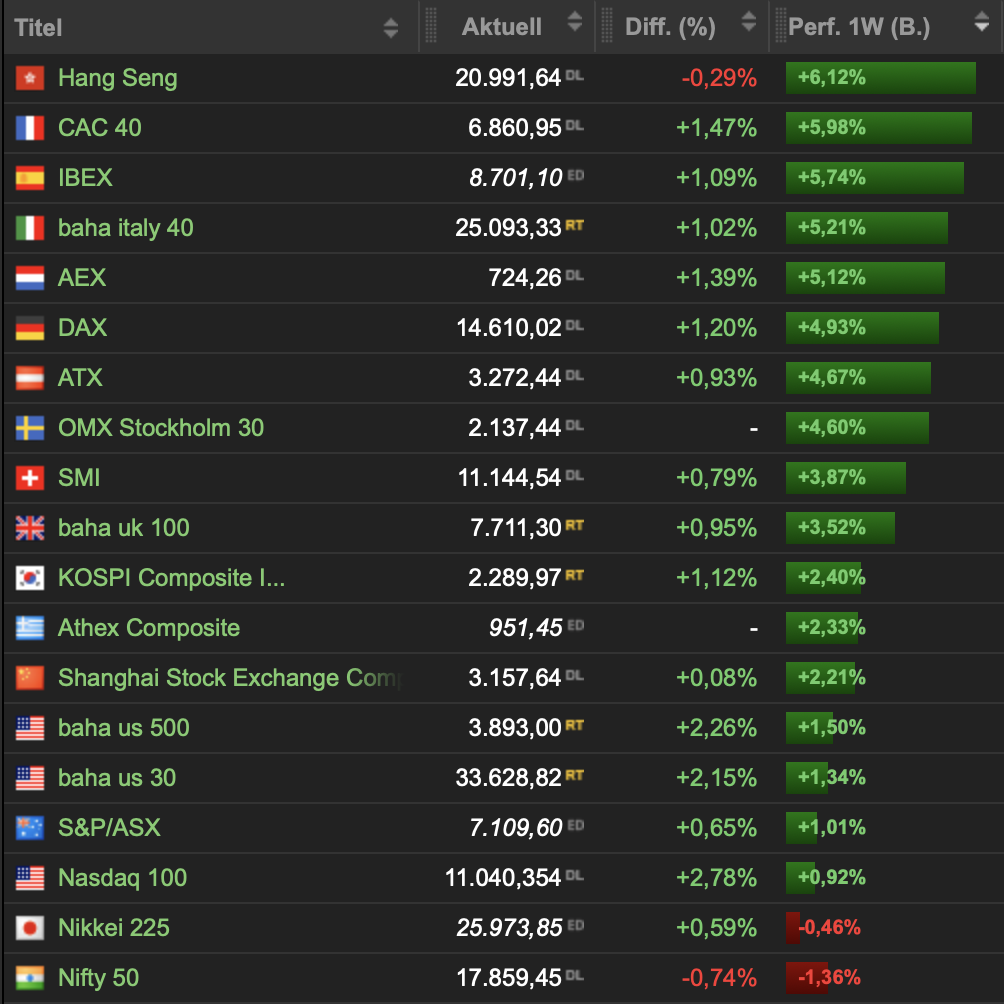Open the Shanghai Stock Exchange Composite link
This screenshot has width=1004, height=1004.
(230, 677)
